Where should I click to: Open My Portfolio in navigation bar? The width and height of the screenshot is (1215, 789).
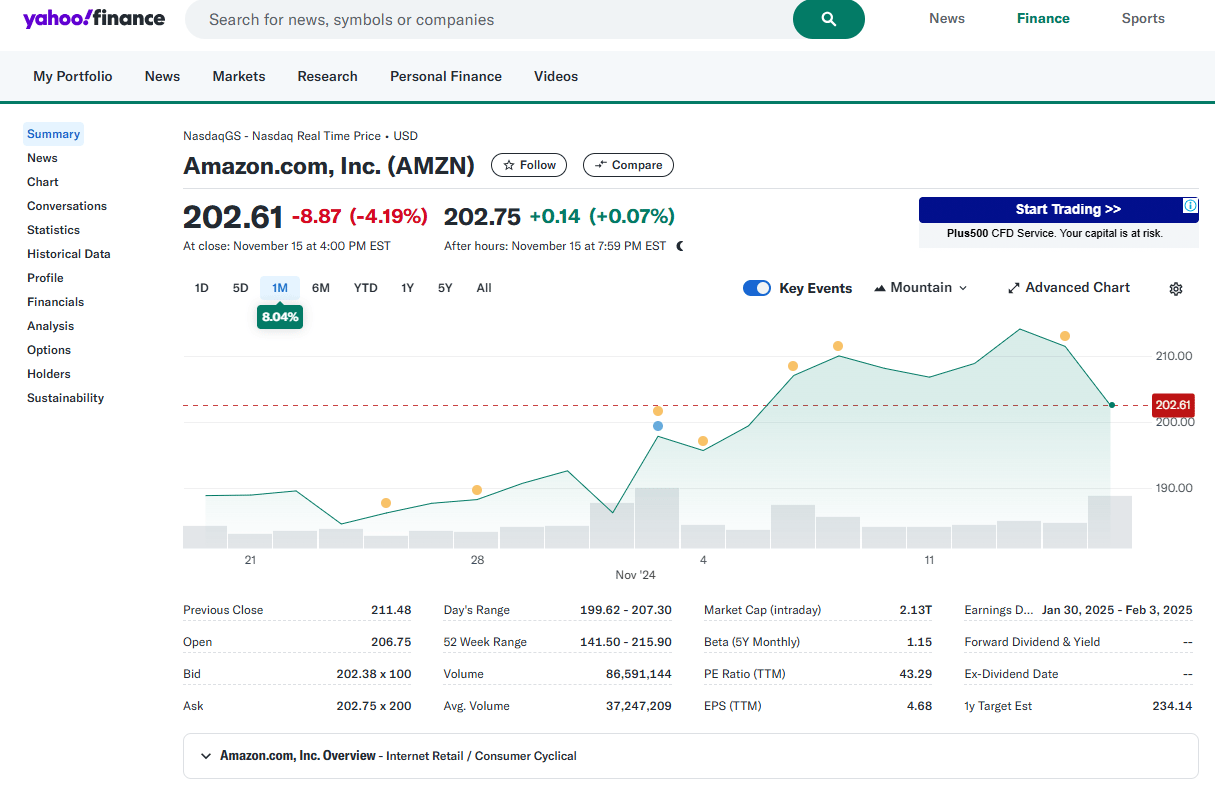tap(73, 76)
